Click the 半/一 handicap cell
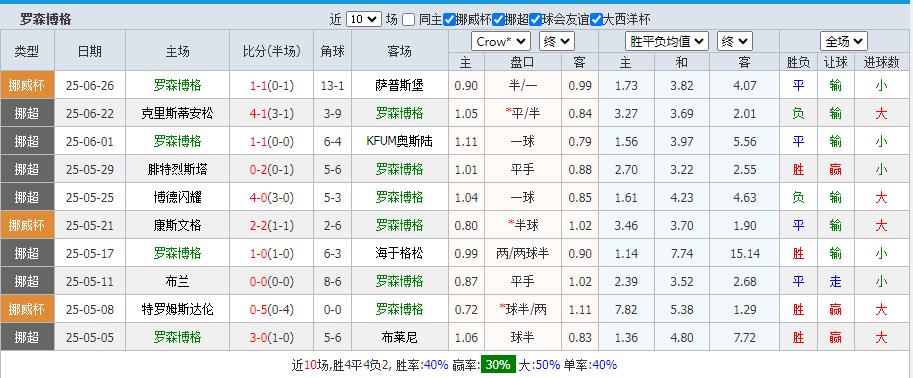This screenshot has height=378, width=913. point(522,86)
